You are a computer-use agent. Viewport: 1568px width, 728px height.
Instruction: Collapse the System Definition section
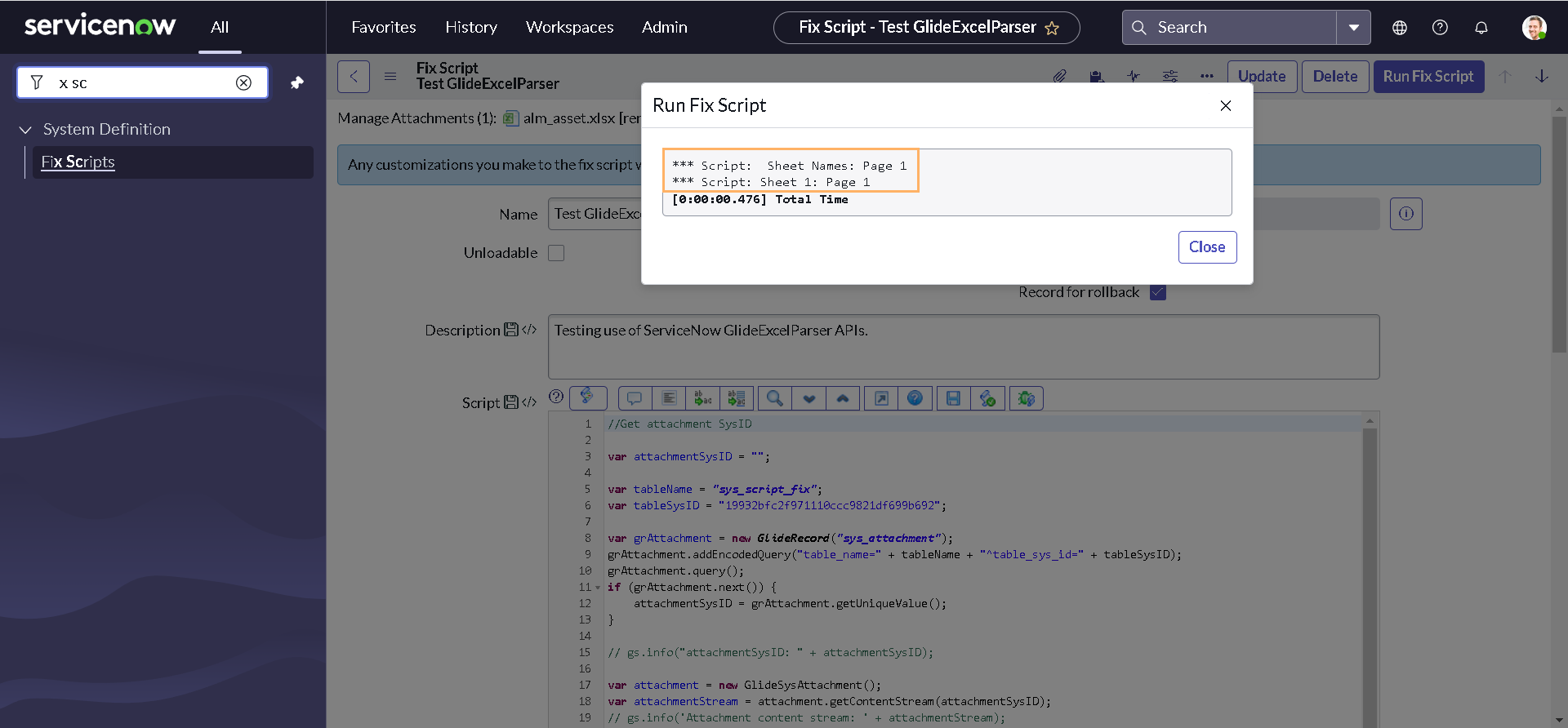[x=25, y=130]
